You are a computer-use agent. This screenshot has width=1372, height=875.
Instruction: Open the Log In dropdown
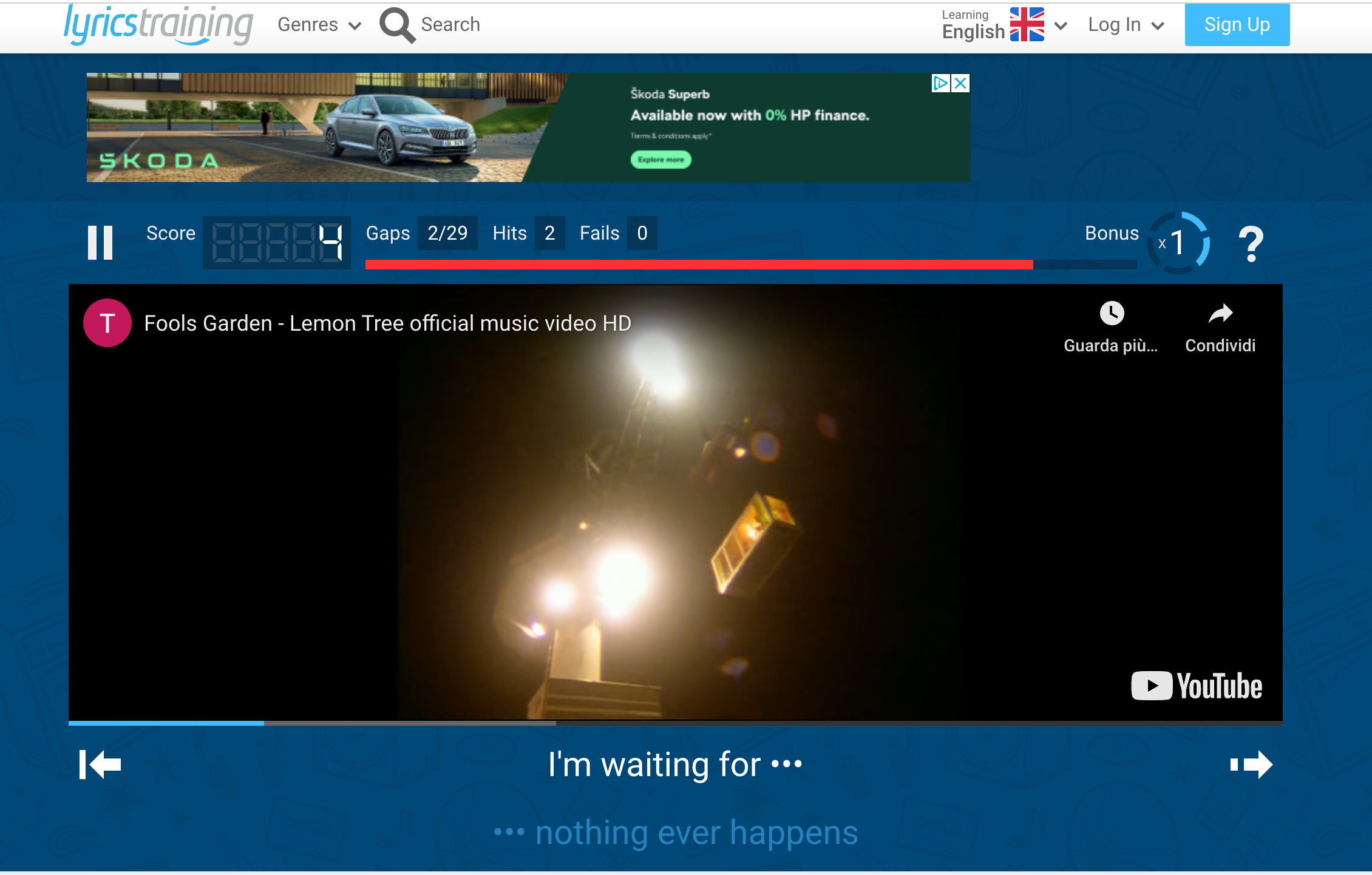(x=1126, y=25)
